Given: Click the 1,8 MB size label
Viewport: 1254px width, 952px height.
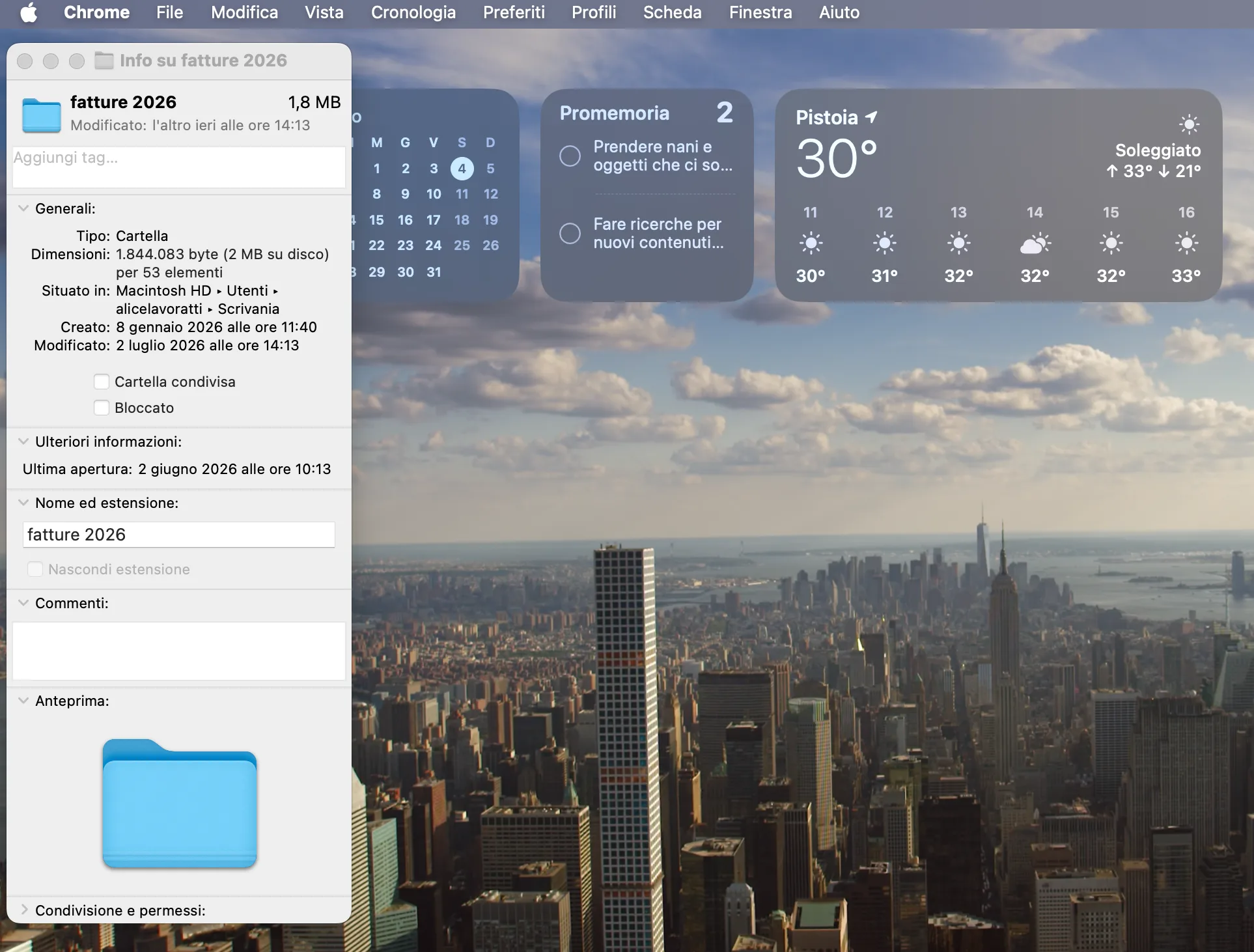Looking at the screenshot, I should (314, 102).
